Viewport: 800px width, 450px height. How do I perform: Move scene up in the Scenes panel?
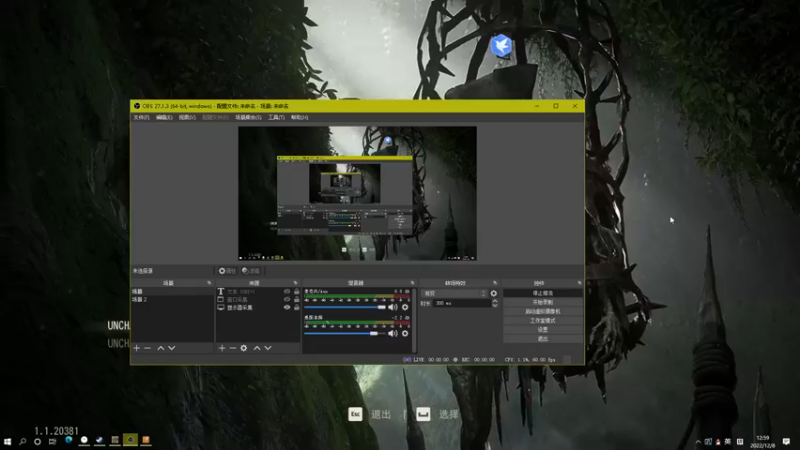(x=161, y=348)
